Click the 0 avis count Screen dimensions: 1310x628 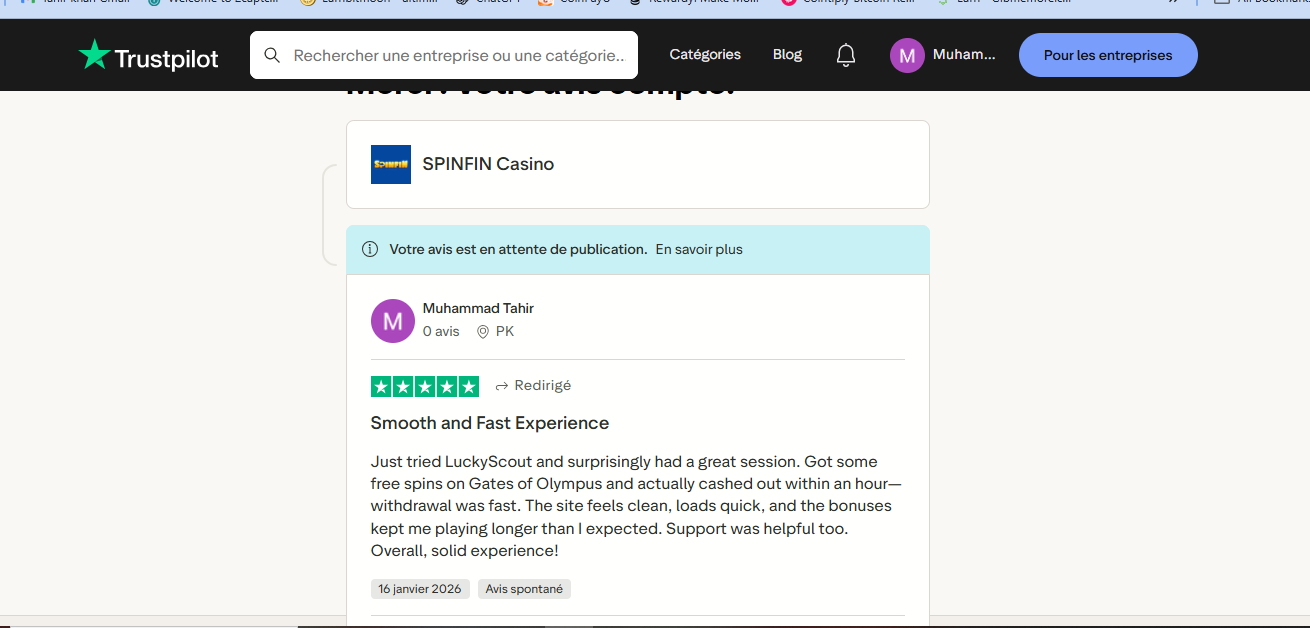click(x=441, y=331)
